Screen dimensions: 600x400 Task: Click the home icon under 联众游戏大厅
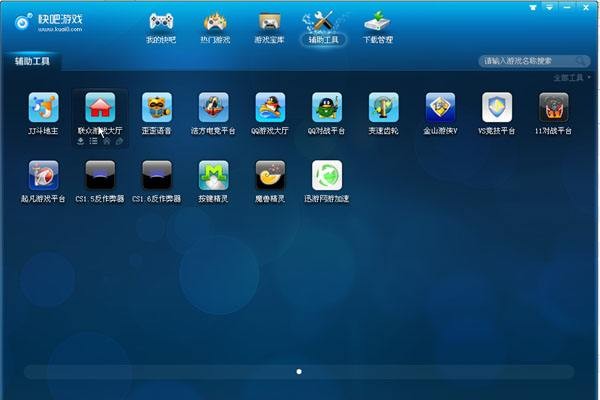106,141
